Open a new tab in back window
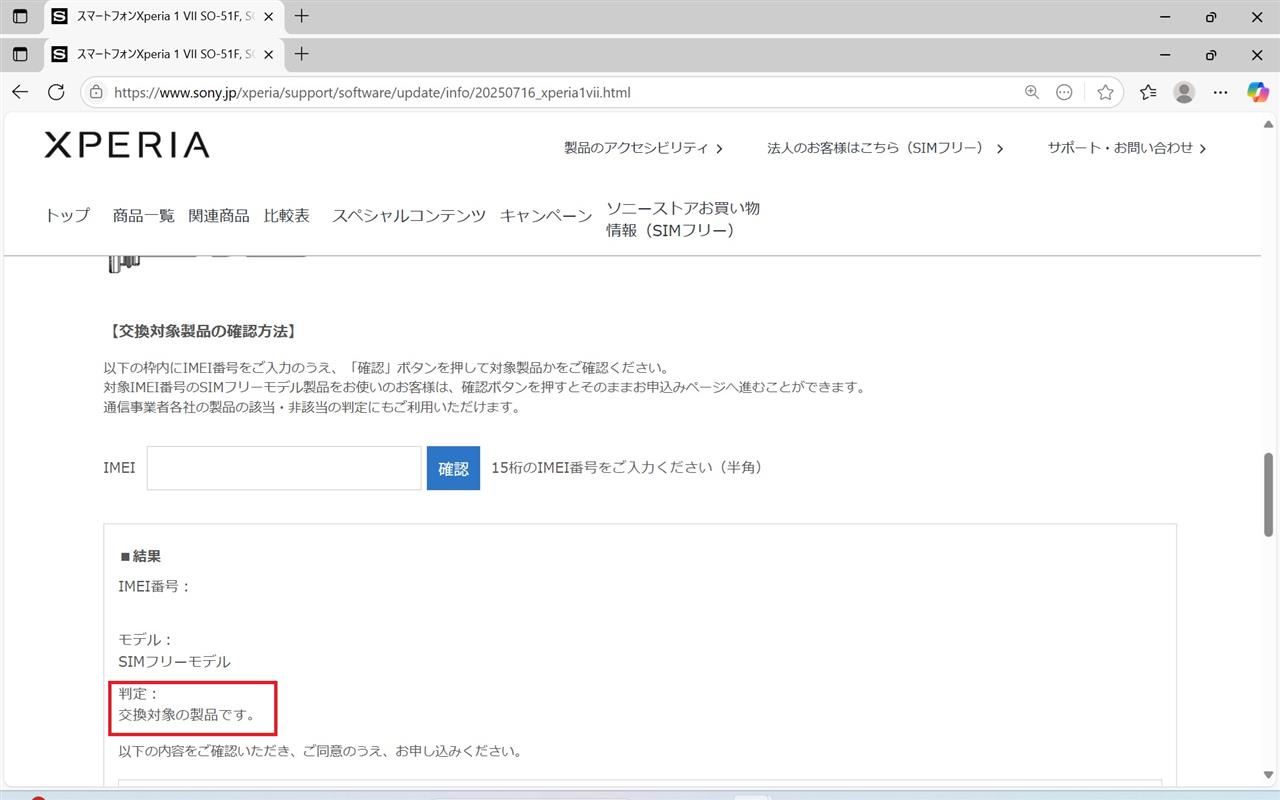The width and height of the screenshot is (1280, 800). click(x=302, y=16)
